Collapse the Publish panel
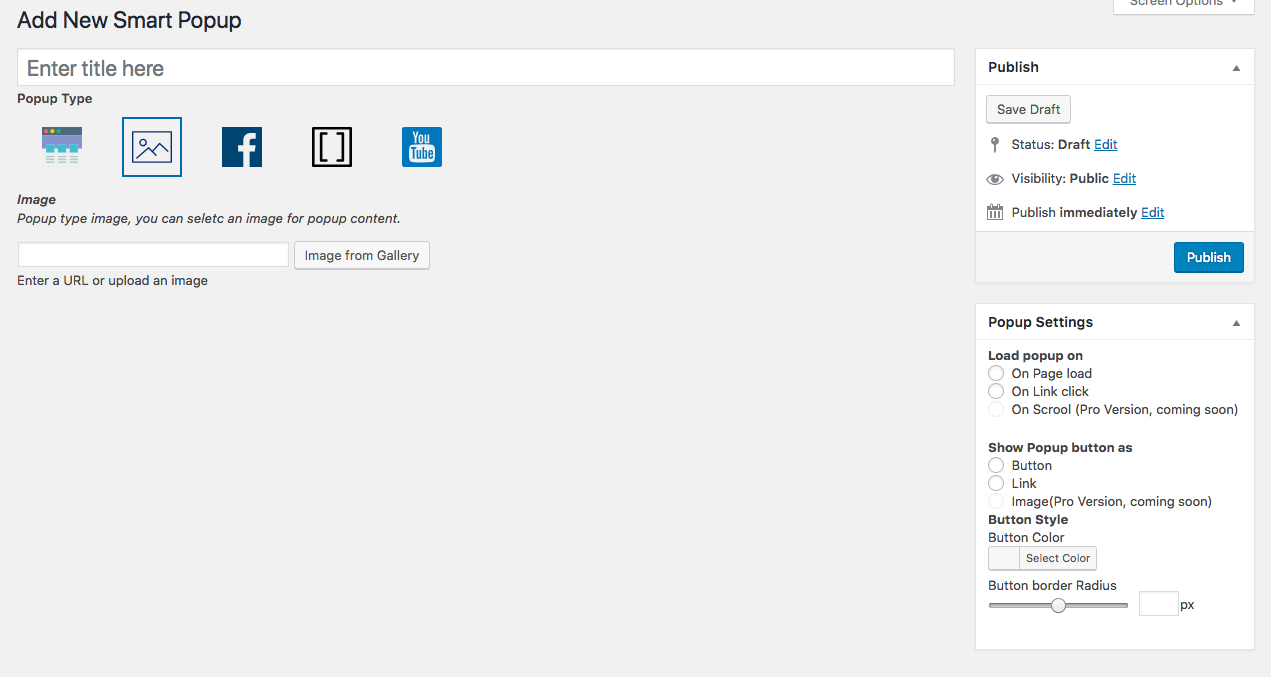 tap(1236, 68)
